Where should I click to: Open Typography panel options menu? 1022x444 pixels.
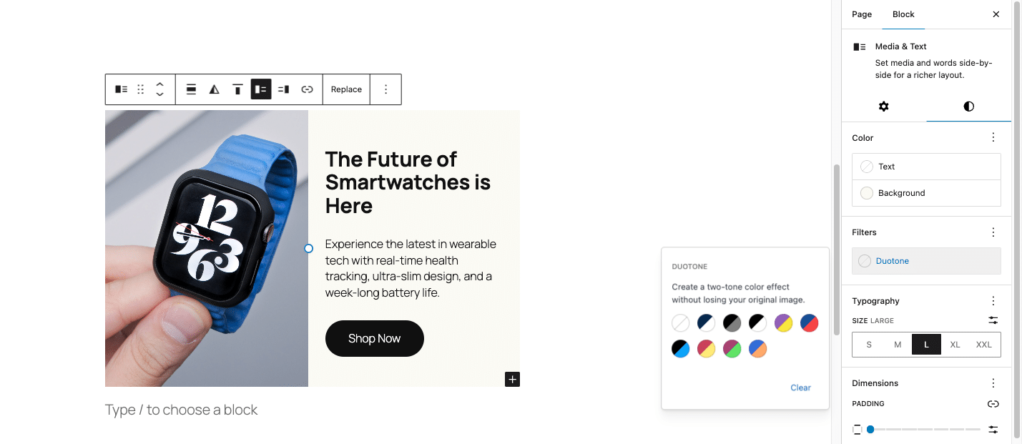click(x=993, y=301)
